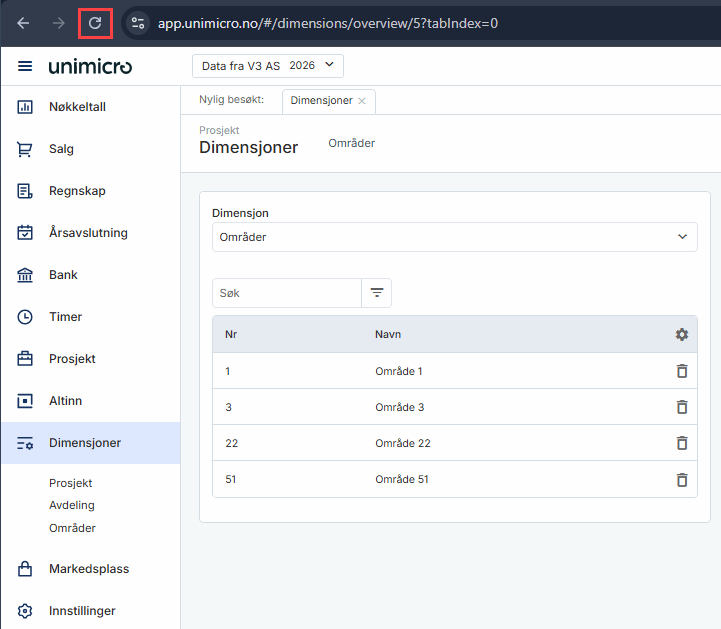Open Regnskap in the sidebar
The image size is (721, 629).
(x=76, y=191)
